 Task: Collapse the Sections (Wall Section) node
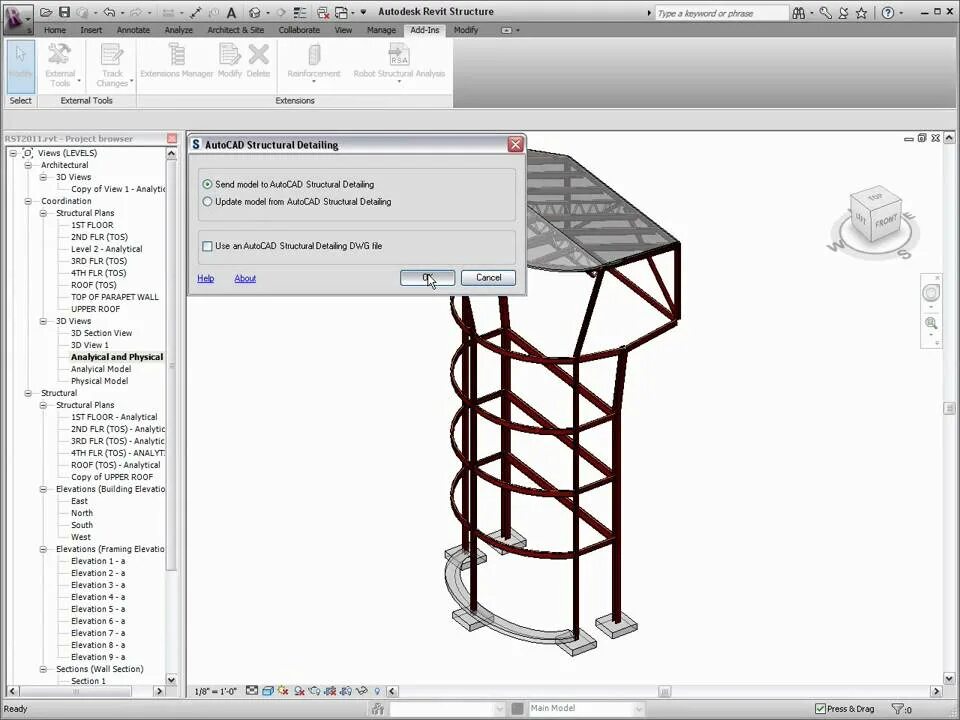43,669
